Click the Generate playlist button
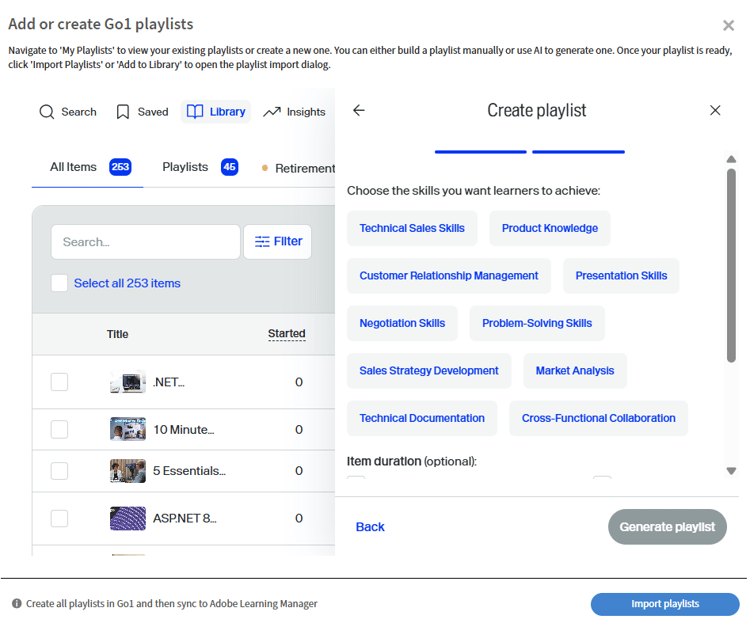The image size is (750, 623). pyautogui.click(x=667, y=527)
